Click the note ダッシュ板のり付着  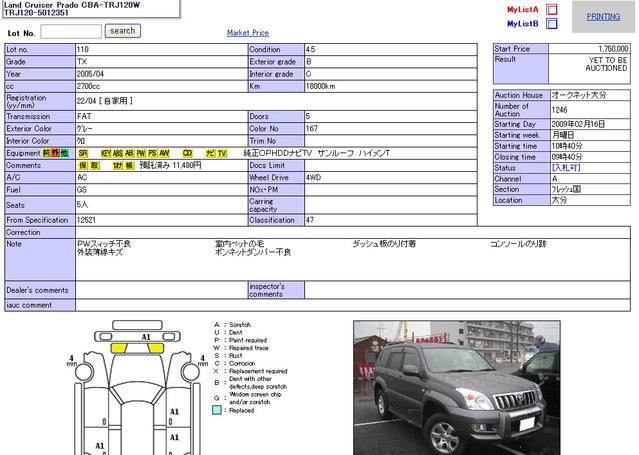pos(384,244)
